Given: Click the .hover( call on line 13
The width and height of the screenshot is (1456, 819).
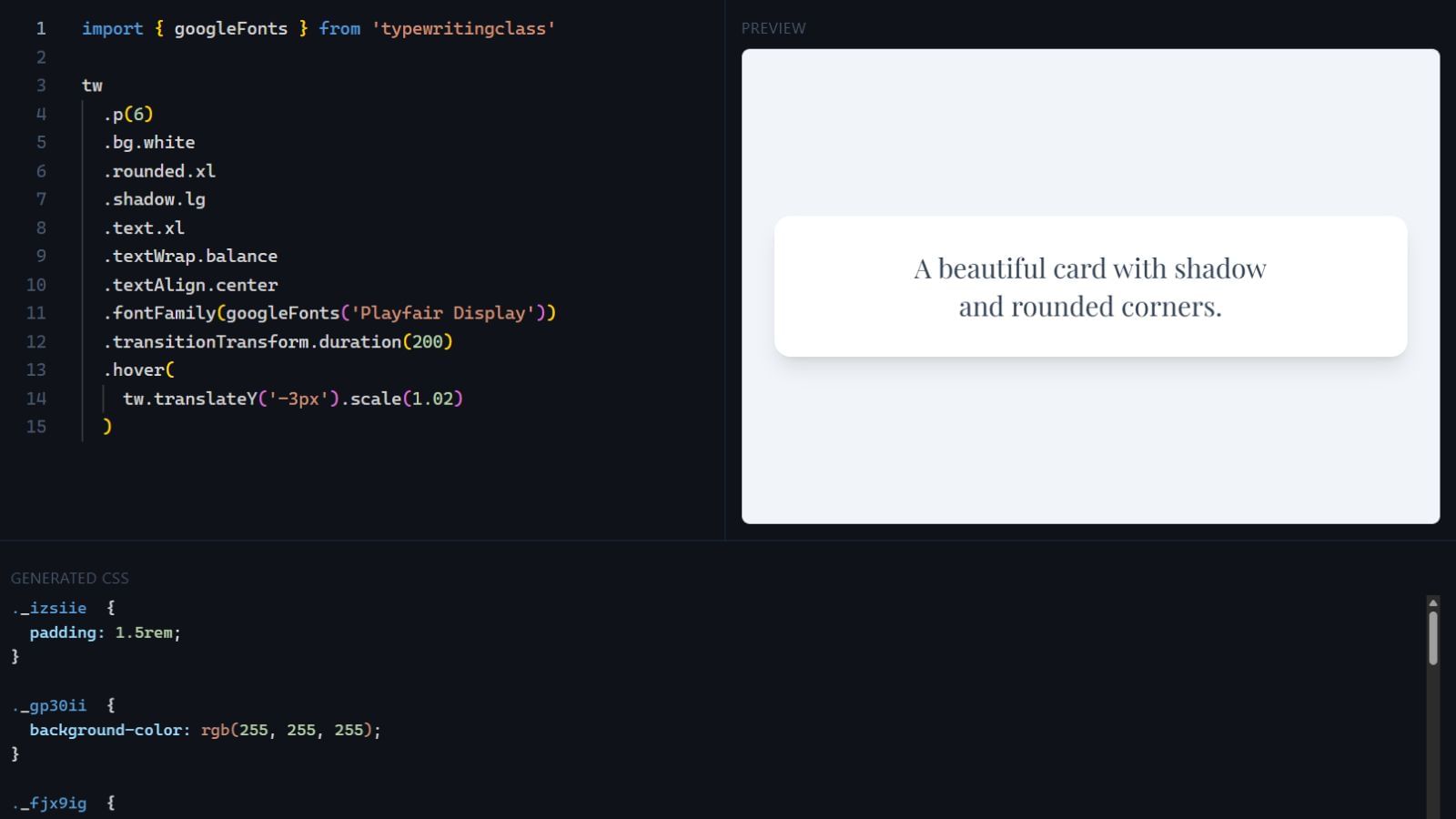Looking at the screenshot, I should pos(139,370).
